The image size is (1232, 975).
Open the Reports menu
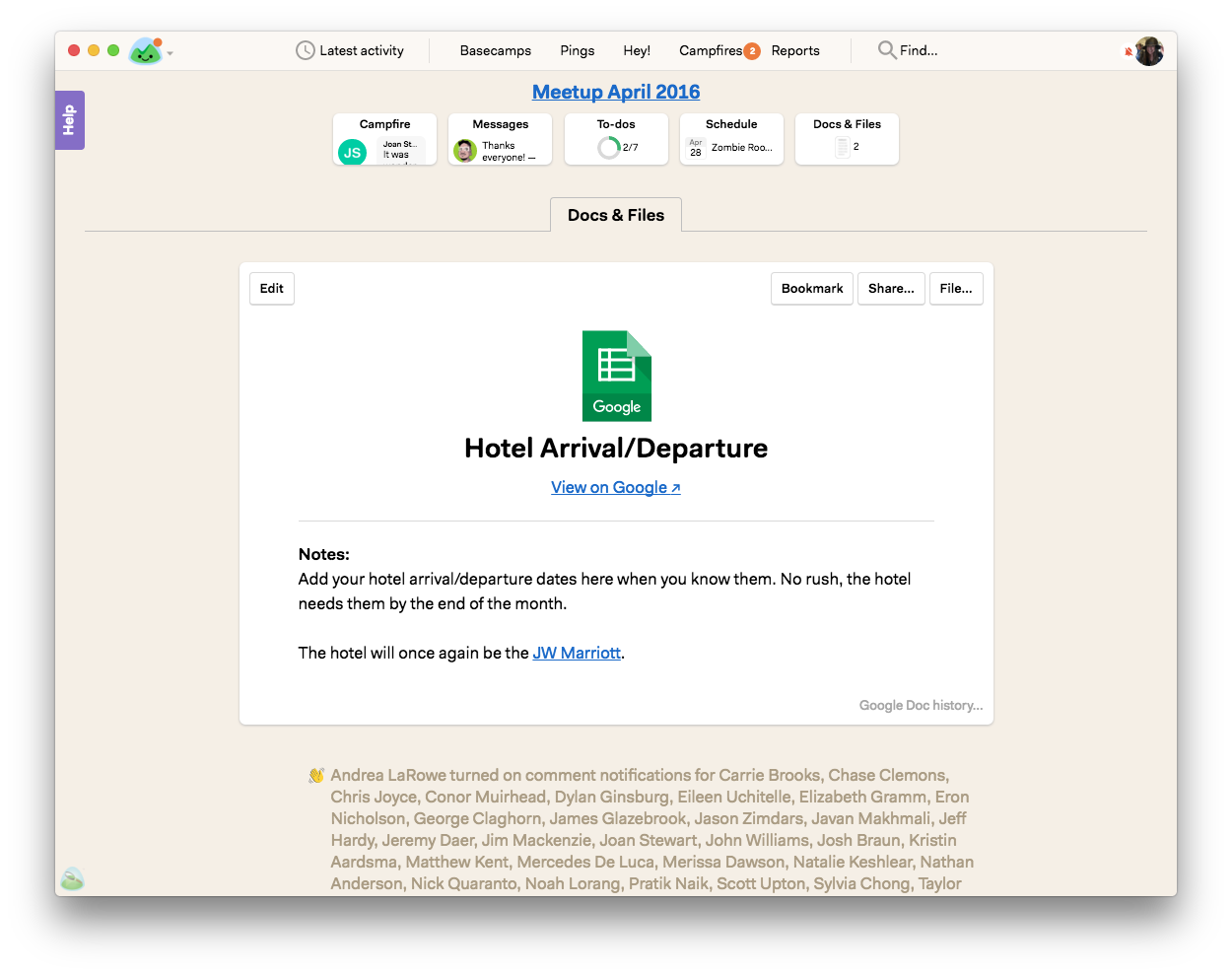point(795,50)
